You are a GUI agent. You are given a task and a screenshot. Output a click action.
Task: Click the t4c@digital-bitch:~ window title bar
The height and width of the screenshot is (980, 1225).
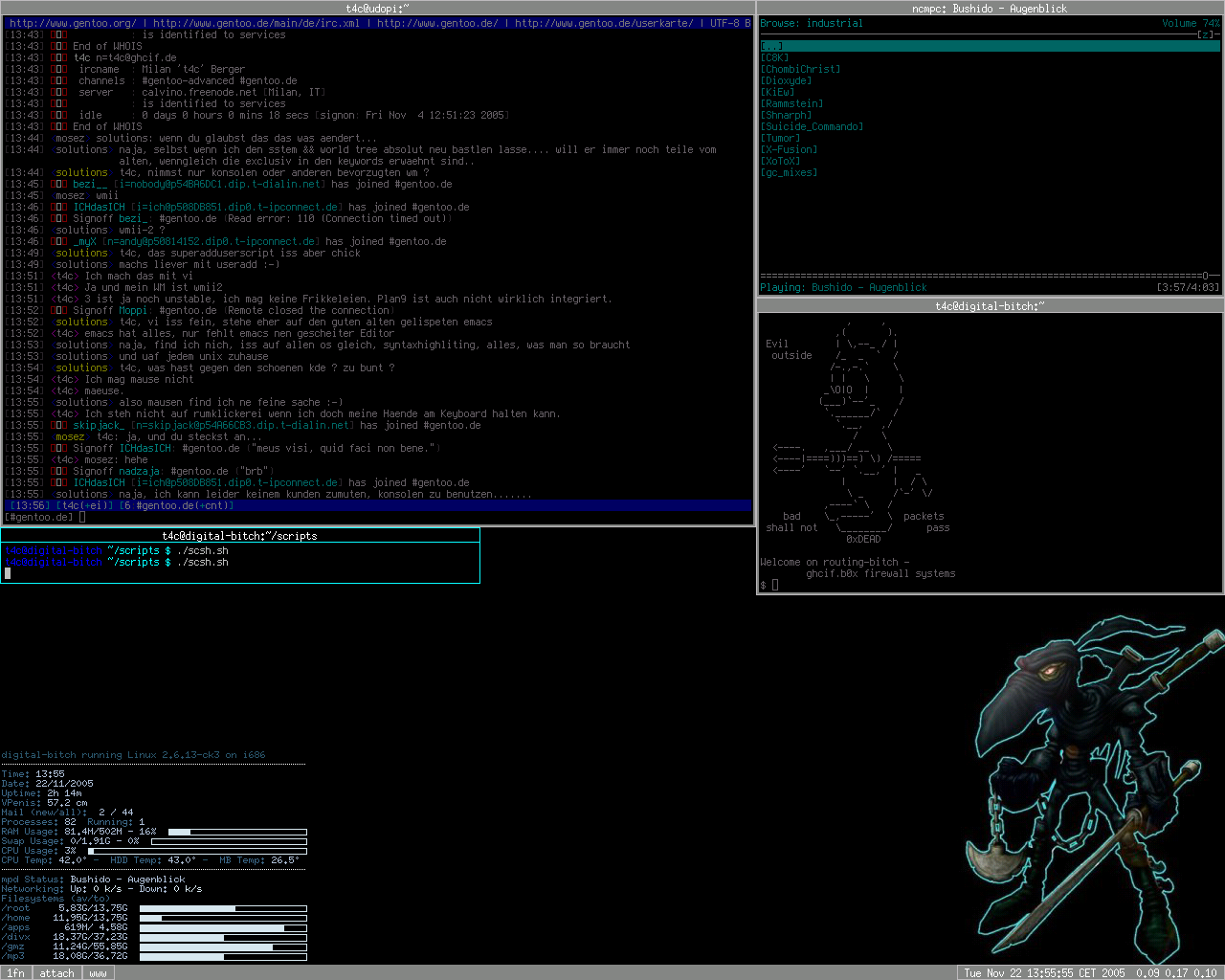990,306
